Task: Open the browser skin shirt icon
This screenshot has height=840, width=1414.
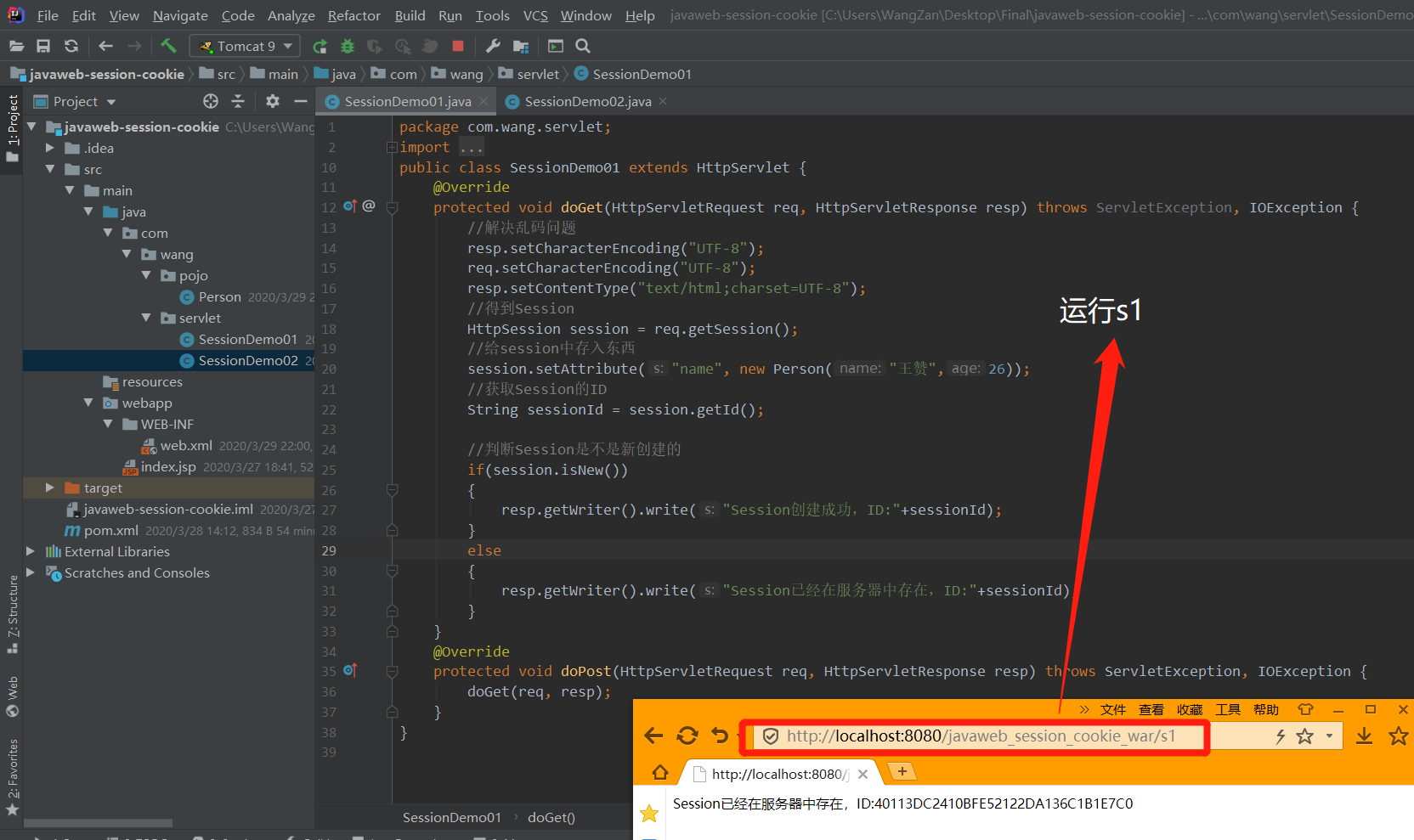Action: tap(1305, 709)
